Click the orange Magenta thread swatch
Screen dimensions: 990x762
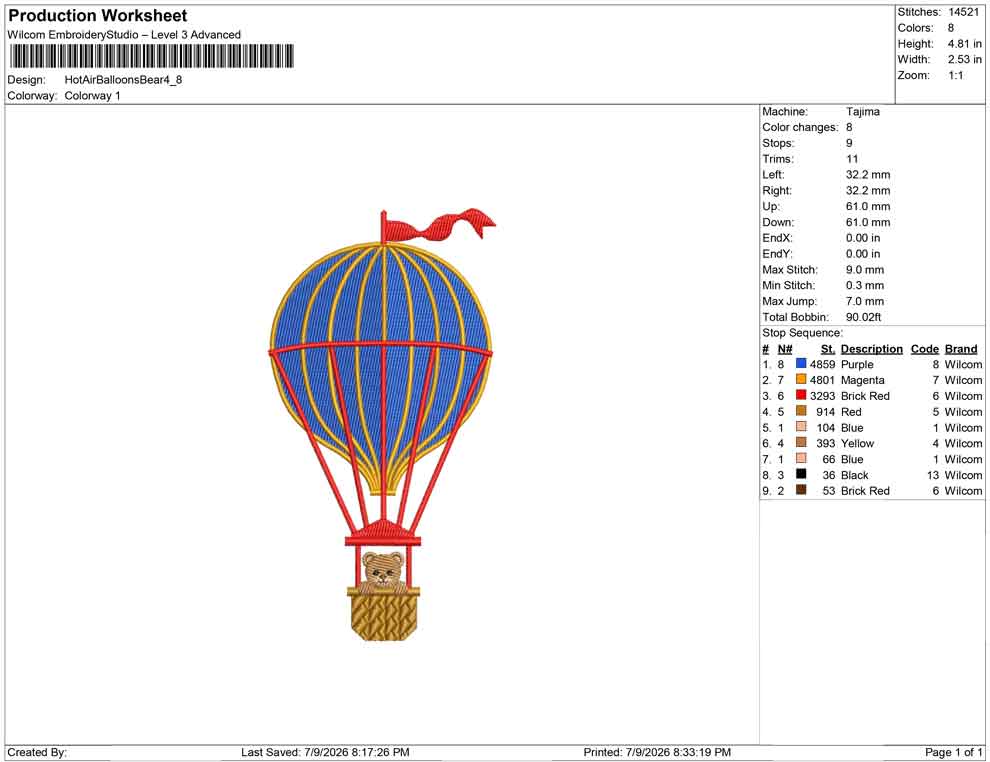tap(801, 379)
